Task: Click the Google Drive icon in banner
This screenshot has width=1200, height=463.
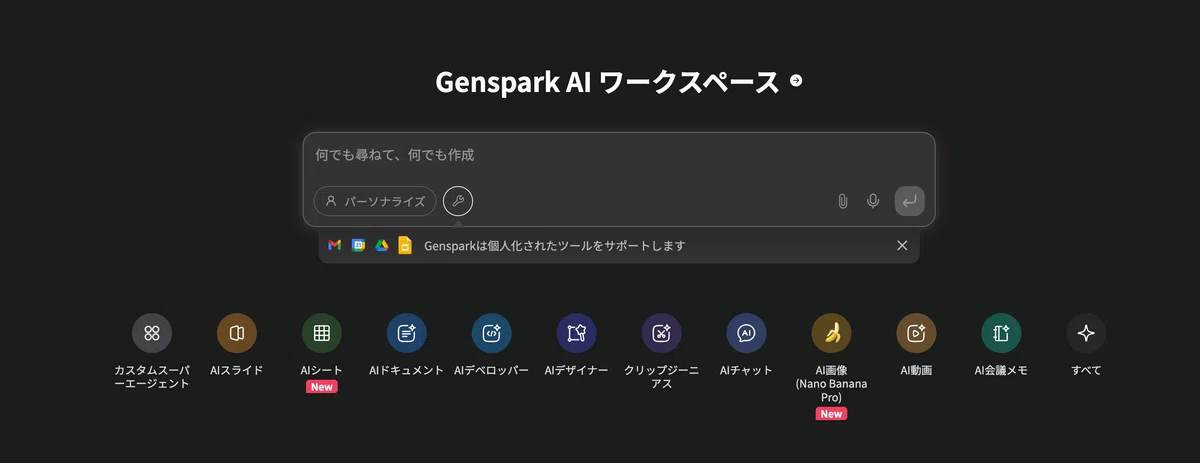Action: click(x=381, y=245)
